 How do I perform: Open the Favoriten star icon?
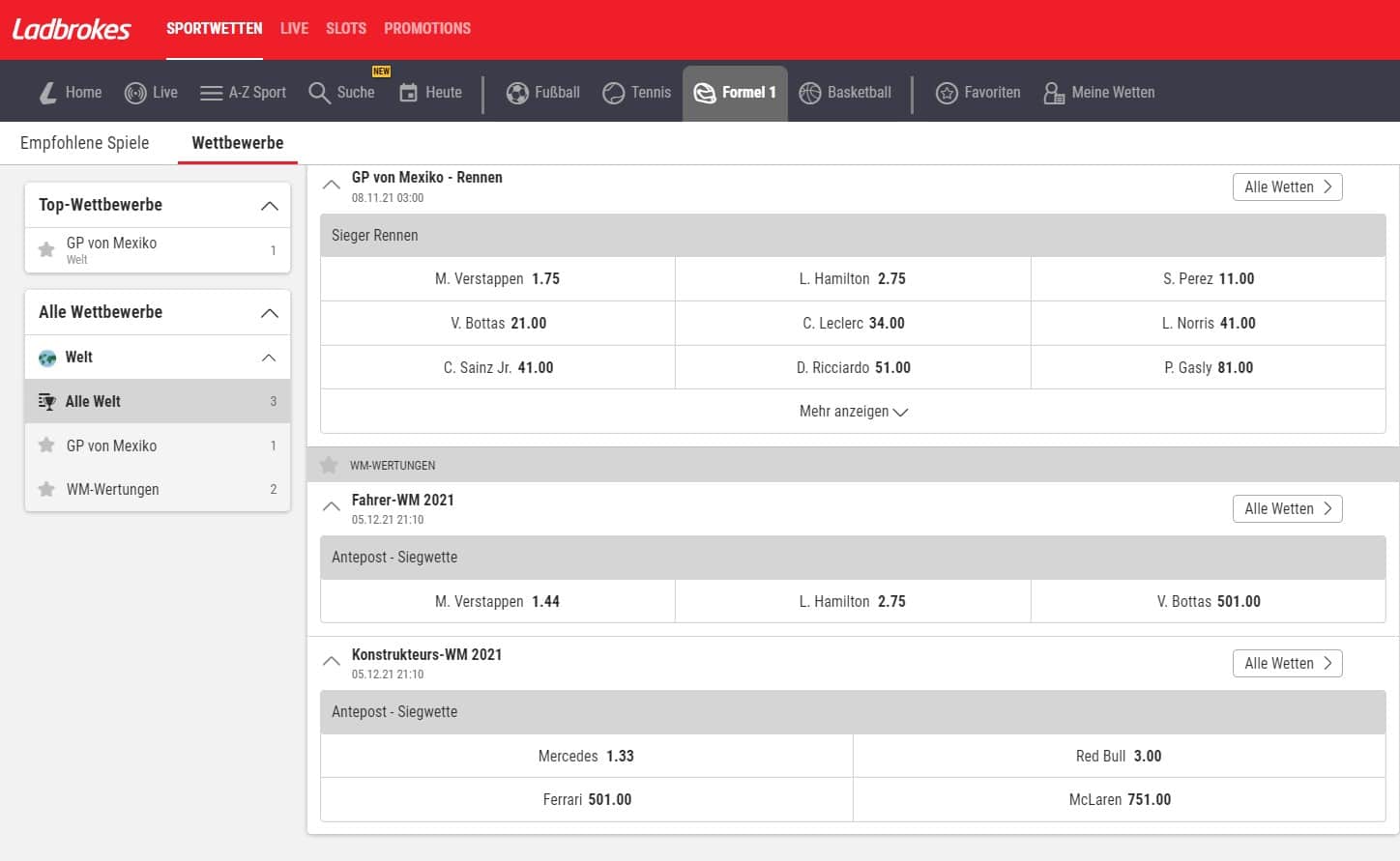click(x=947, y=93)
